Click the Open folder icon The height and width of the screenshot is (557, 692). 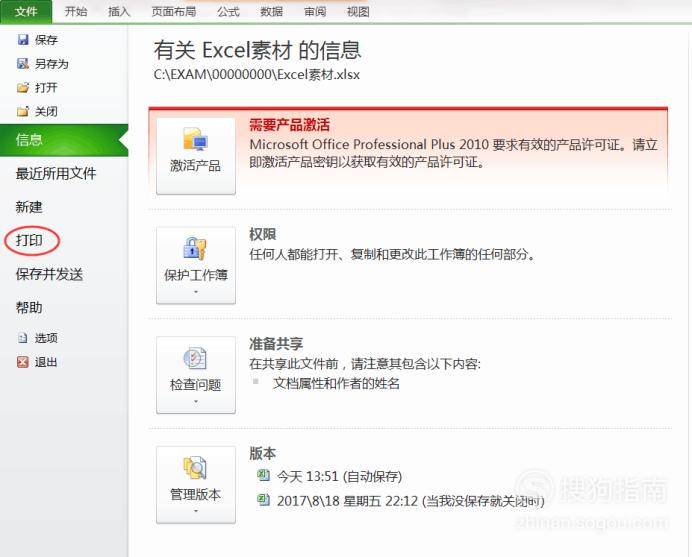click(x=23, y=87)
